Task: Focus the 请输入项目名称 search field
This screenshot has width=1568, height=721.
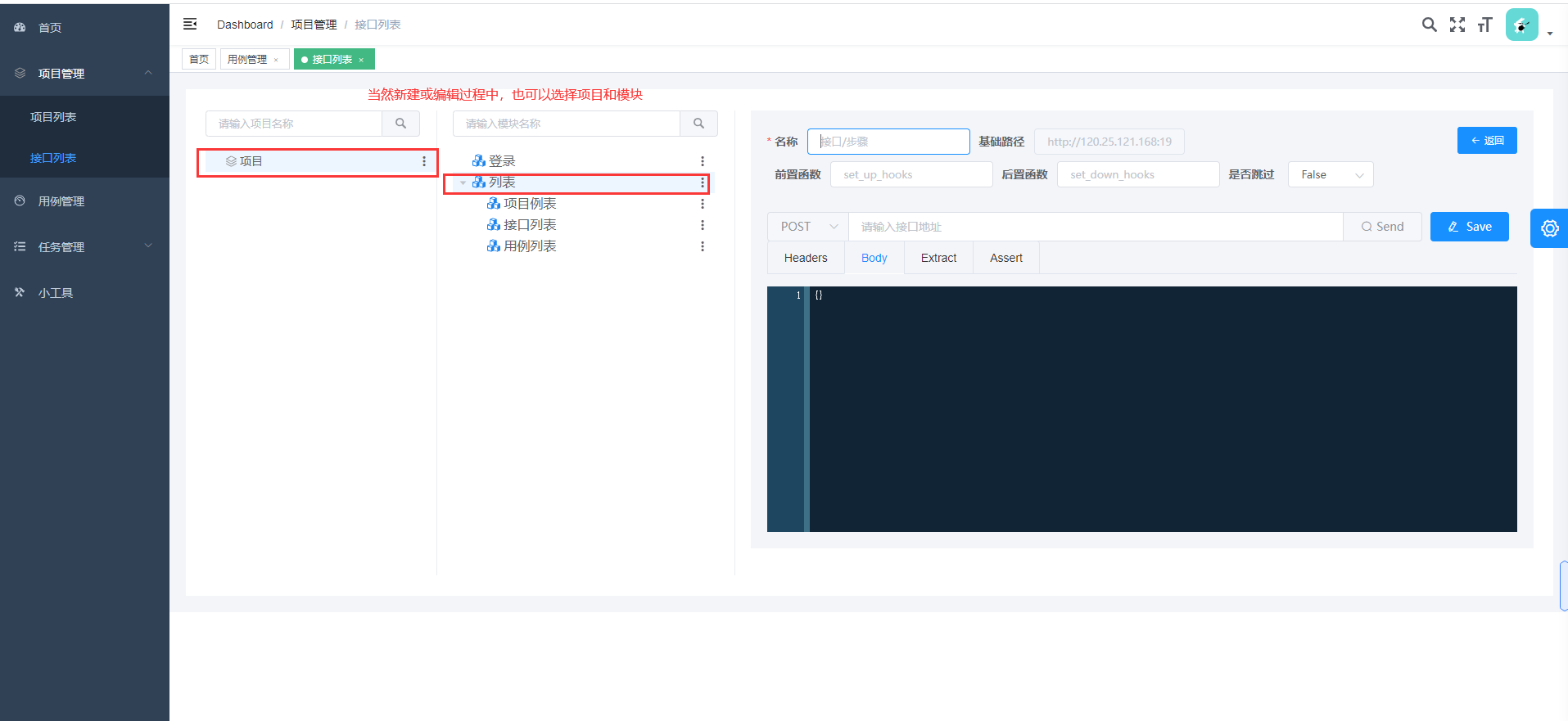Action: 294,124
